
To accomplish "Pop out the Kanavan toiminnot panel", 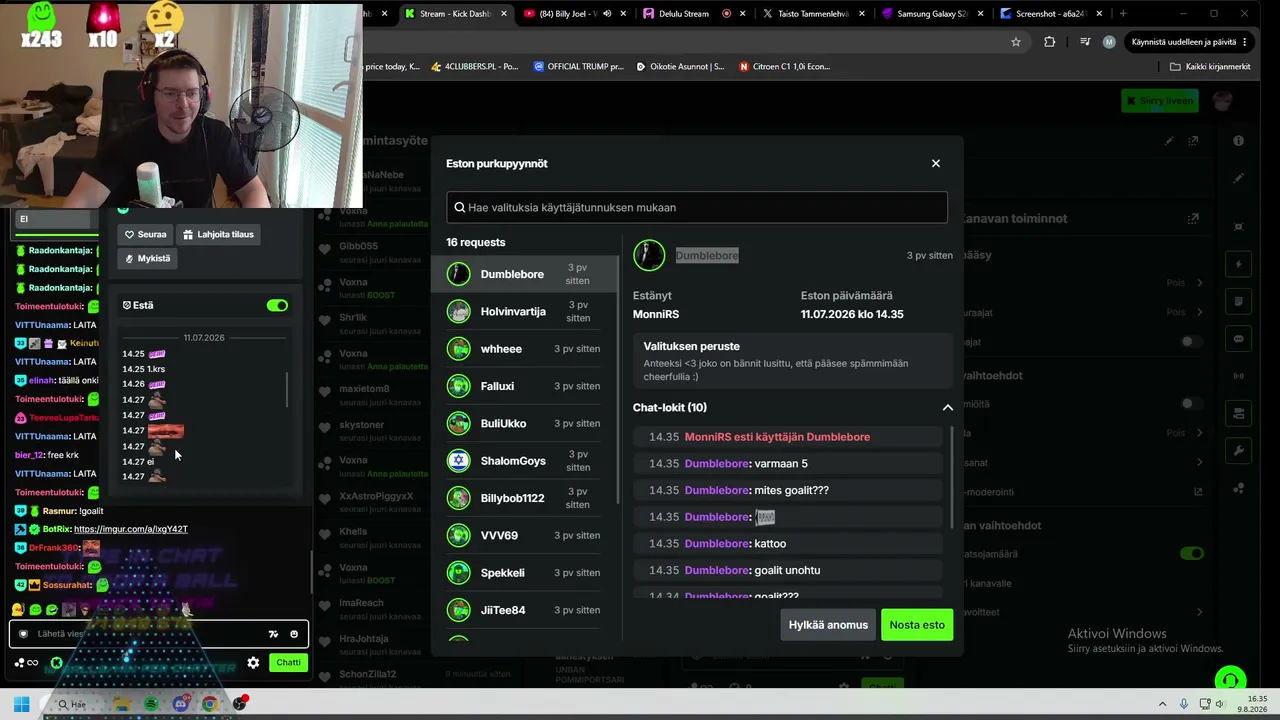I will click(x=1193, y=218).
